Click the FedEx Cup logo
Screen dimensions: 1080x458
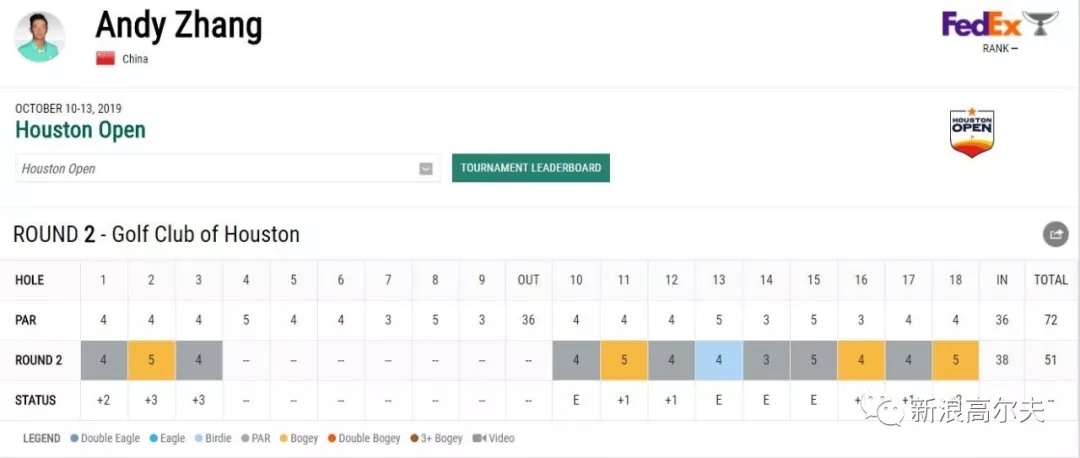click(999, 24)
